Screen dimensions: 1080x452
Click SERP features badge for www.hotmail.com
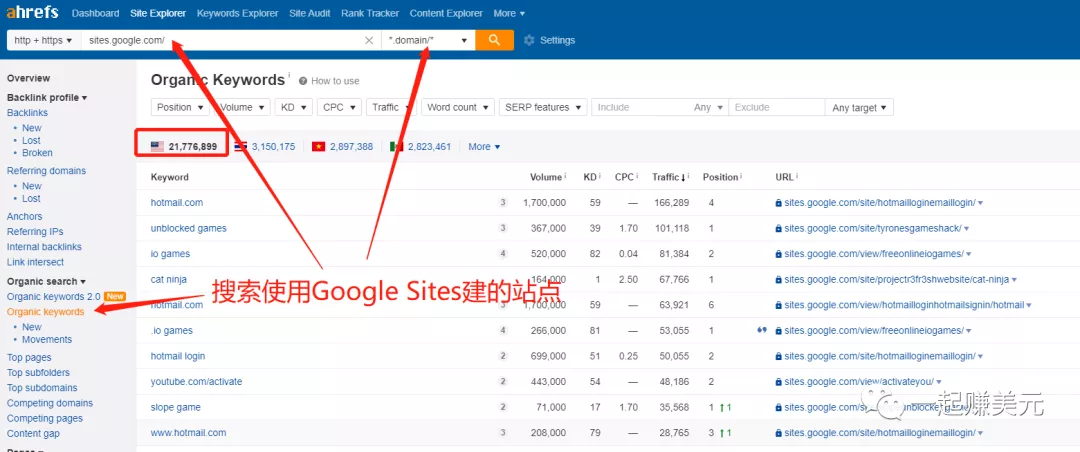click(x=503, y=433)
